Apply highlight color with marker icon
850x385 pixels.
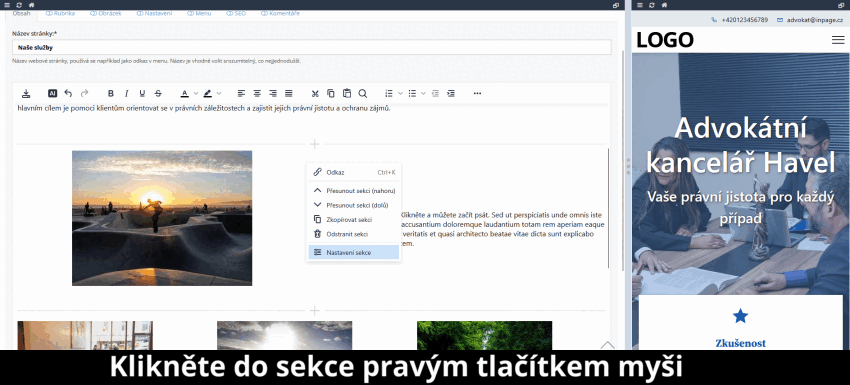207,93
